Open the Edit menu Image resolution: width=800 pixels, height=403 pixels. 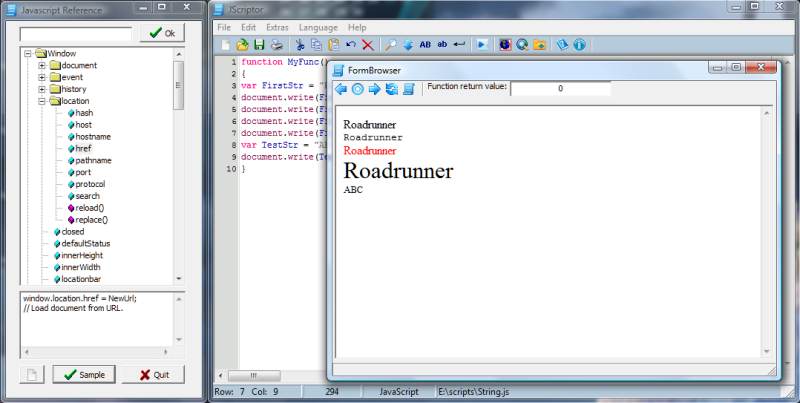click(x=248, y=28)
